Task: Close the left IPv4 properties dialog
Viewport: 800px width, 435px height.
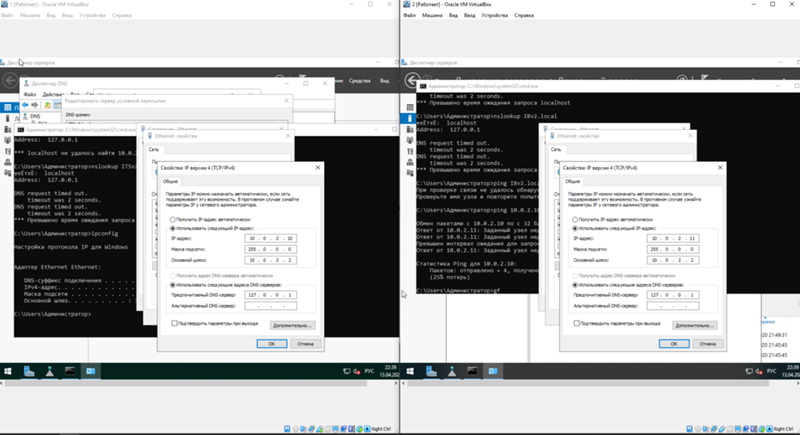Action: point(318,167)
